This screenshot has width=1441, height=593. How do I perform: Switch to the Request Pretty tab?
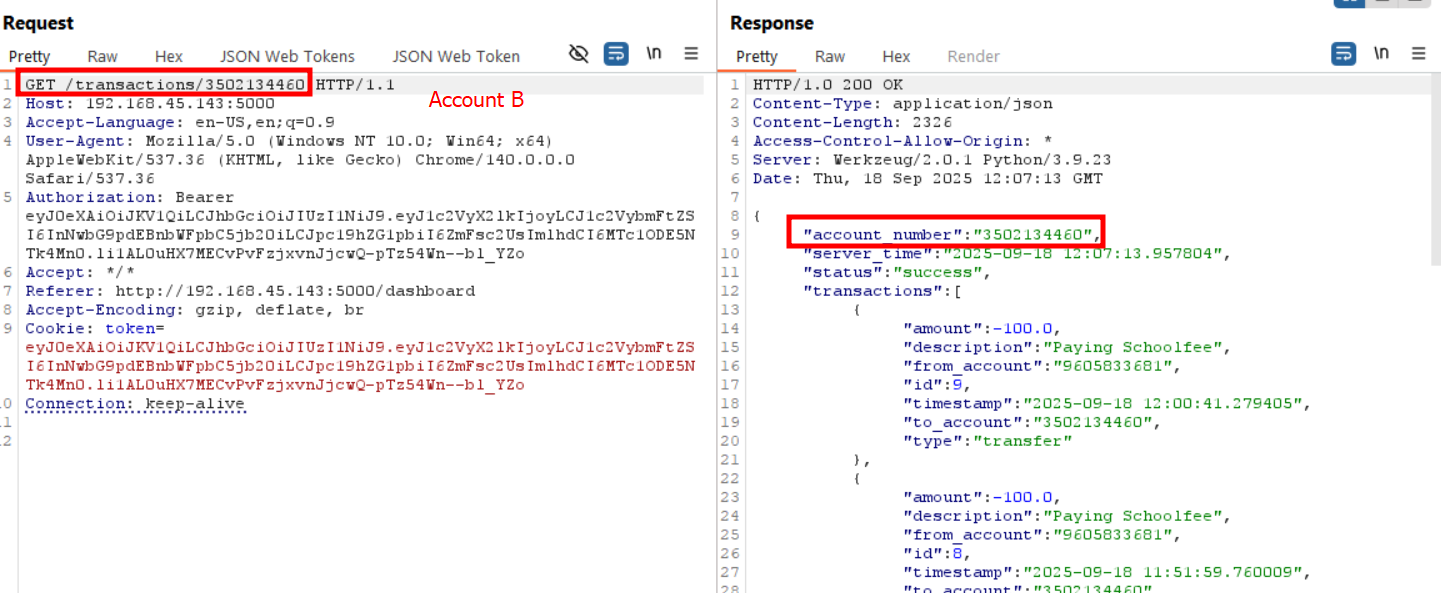pyautogui.click(x=29, y=57)
